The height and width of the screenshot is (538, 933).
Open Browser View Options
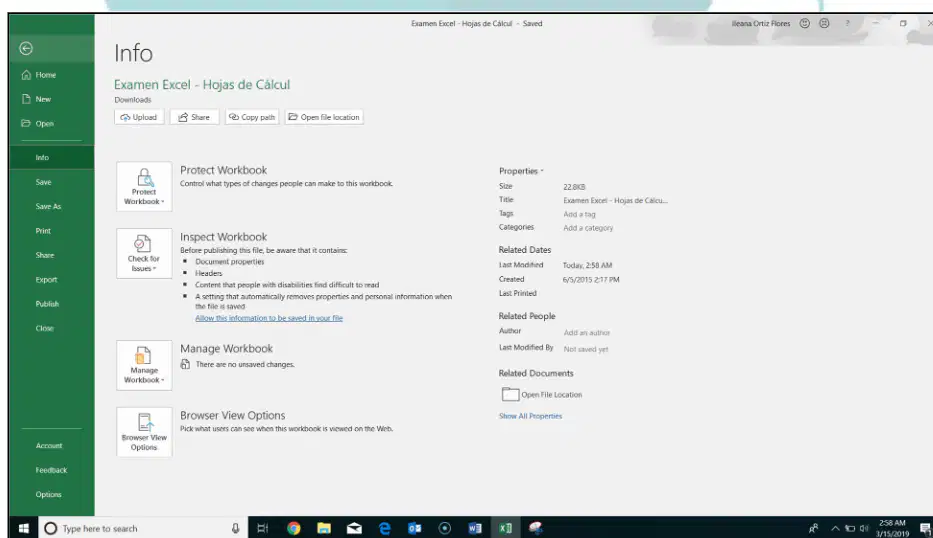pos(144,432)
